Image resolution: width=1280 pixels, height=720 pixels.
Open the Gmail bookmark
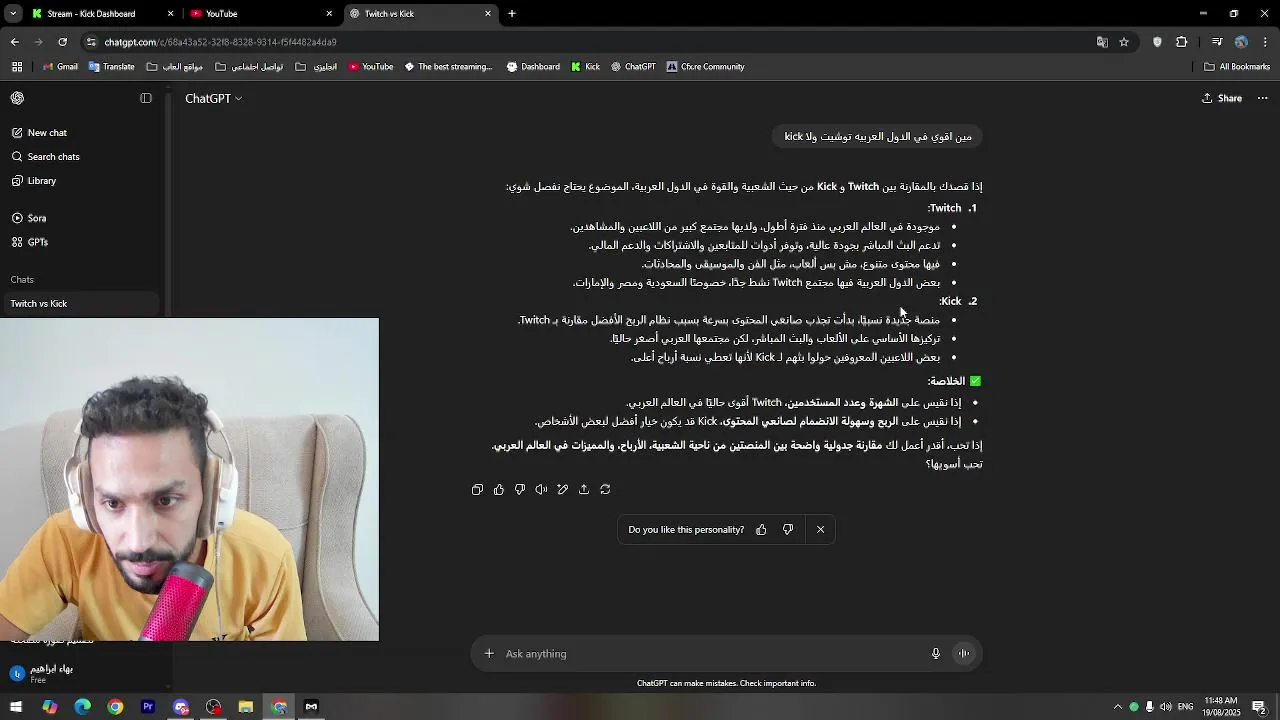pyautogui.click(x=60, y=67)
